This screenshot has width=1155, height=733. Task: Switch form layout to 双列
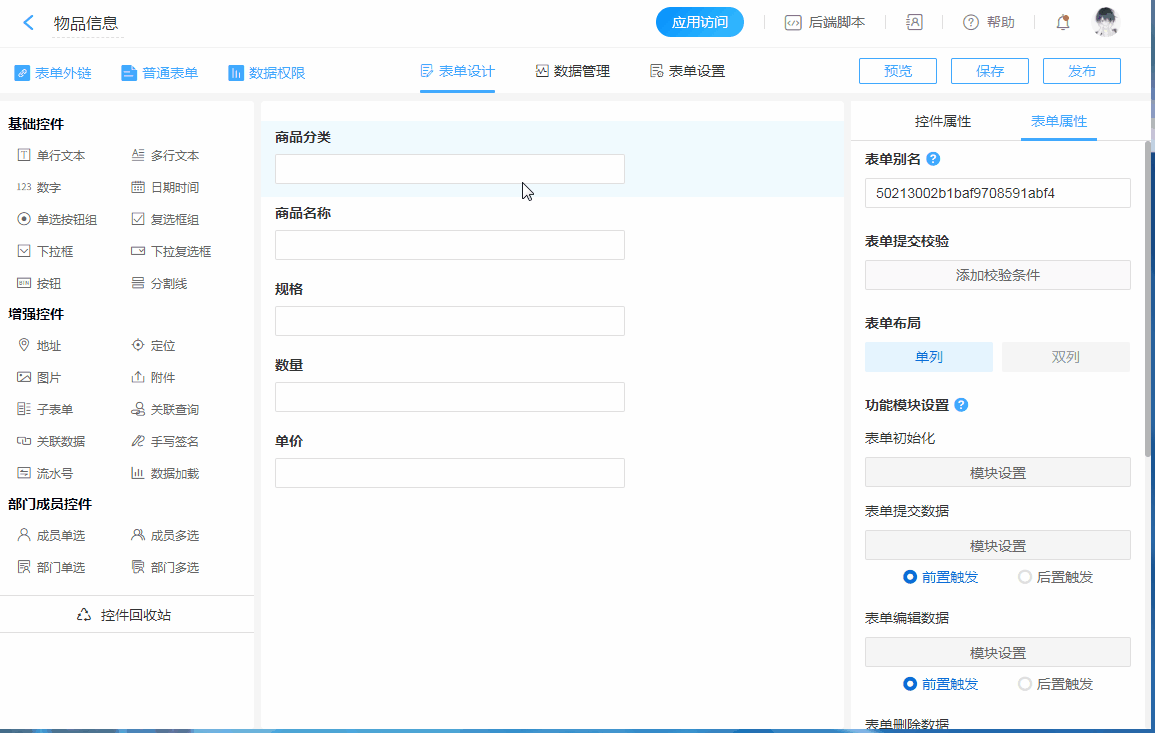(1065, 357)
